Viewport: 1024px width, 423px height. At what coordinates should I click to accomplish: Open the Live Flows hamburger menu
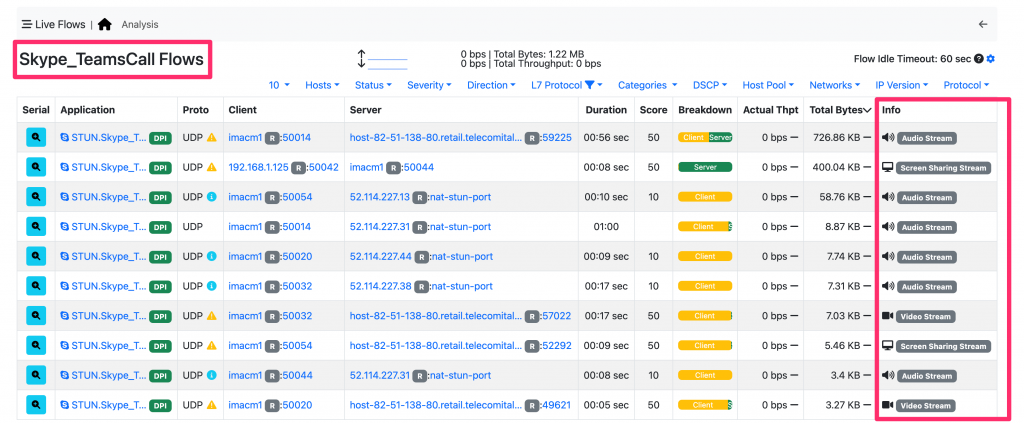click(x=27, y=25)
